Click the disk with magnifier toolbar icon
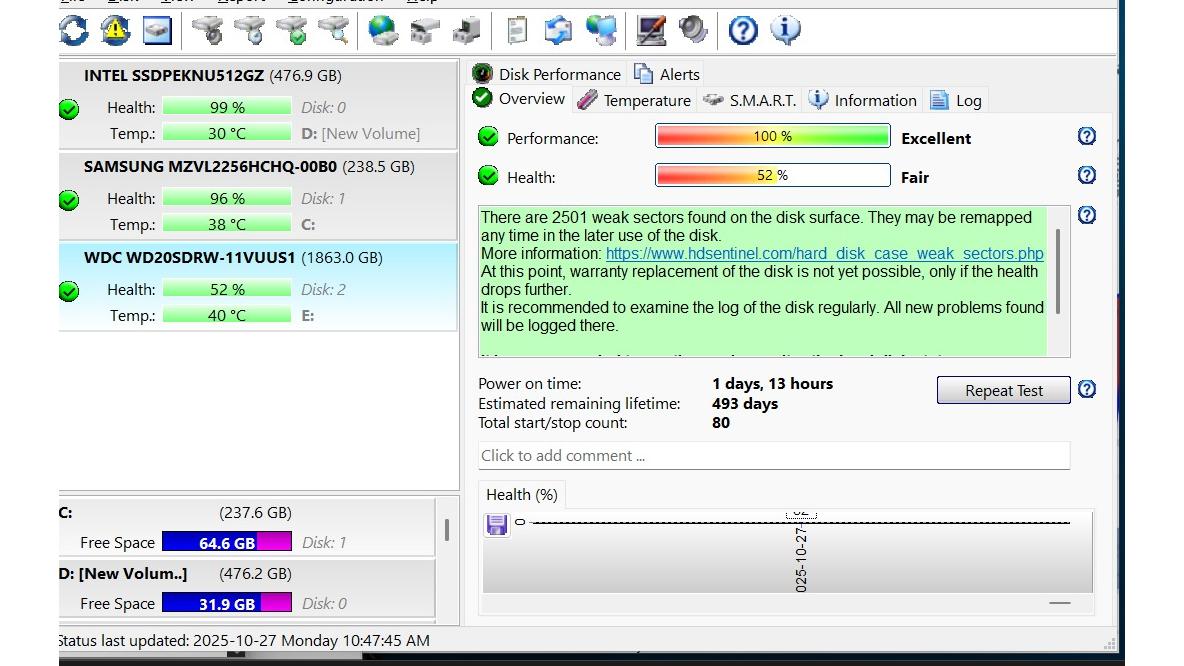This screenshot has width=1184, height=666. pyautogui.click(x=333, y=31)
